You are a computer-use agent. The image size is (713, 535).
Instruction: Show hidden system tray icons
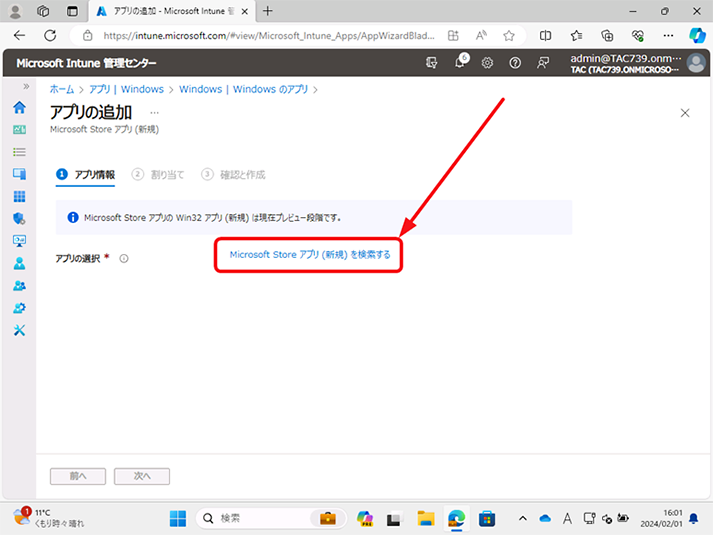523,518
